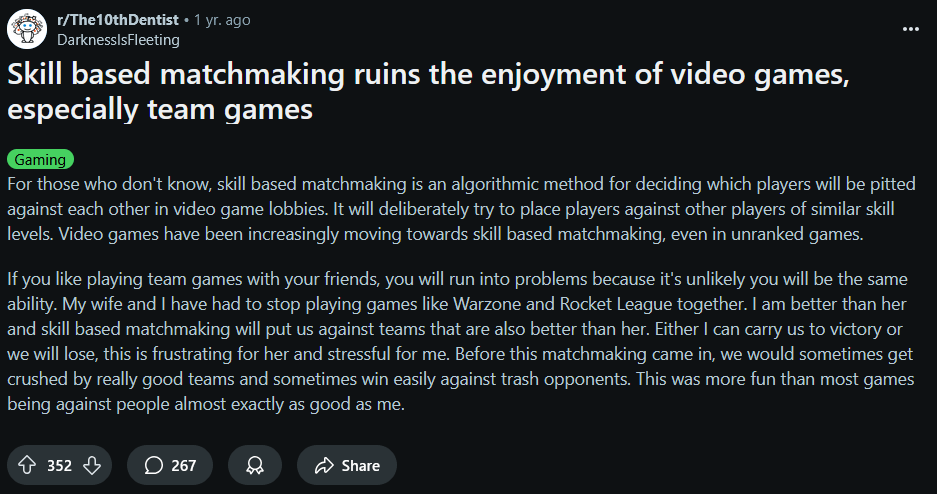Click the '1 yr. ago' timestamp
This screenshot has height=494, width=937.
pyautogui.click(x=222, y=20)
